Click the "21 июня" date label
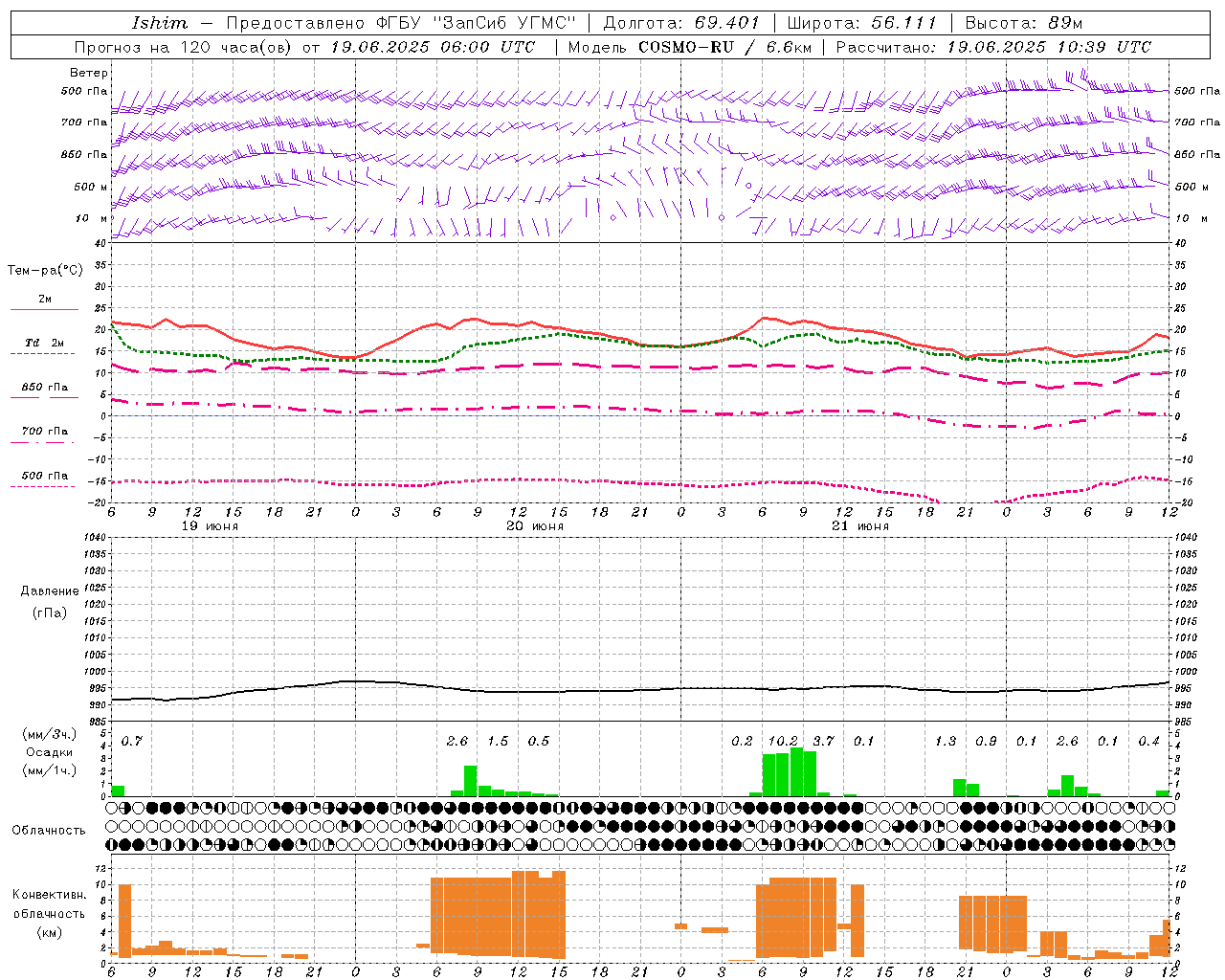 point(860,526)
